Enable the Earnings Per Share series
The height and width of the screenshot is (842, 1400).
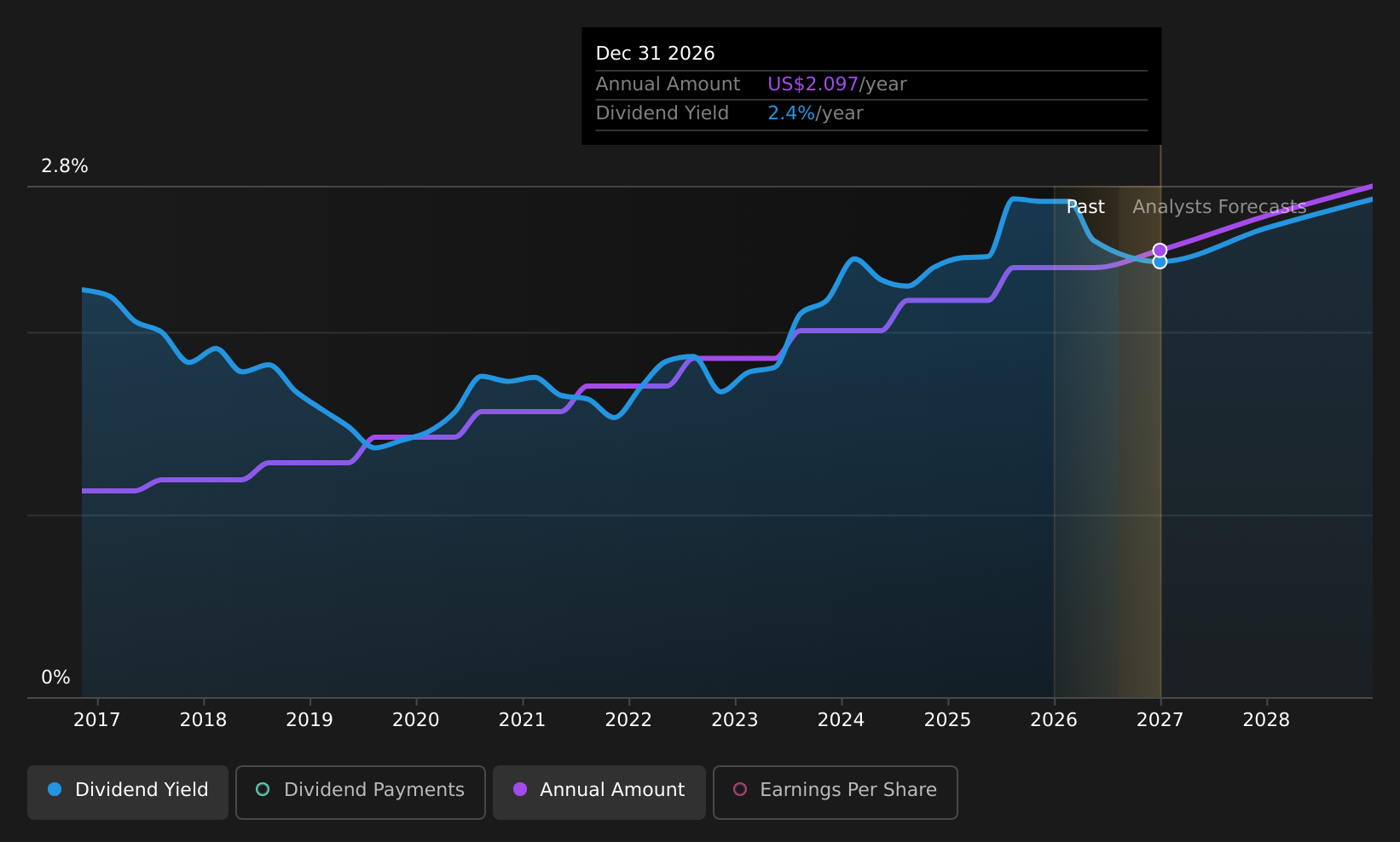click(836, 792)
